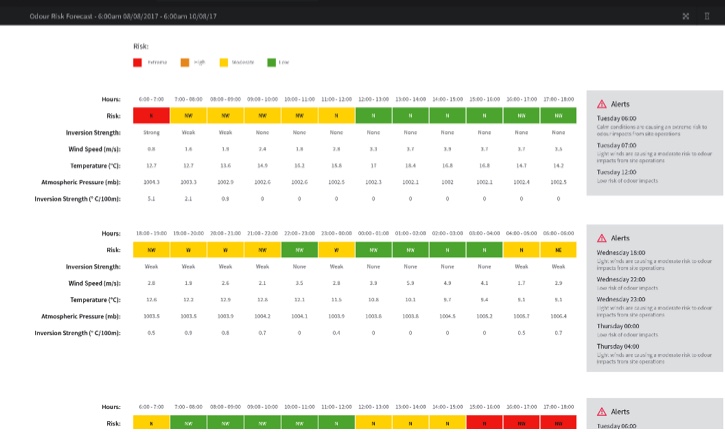This screenshot has height=432, width=725.
Task: Click the '5.1' inversion strength value
Action: pos(151,199)
